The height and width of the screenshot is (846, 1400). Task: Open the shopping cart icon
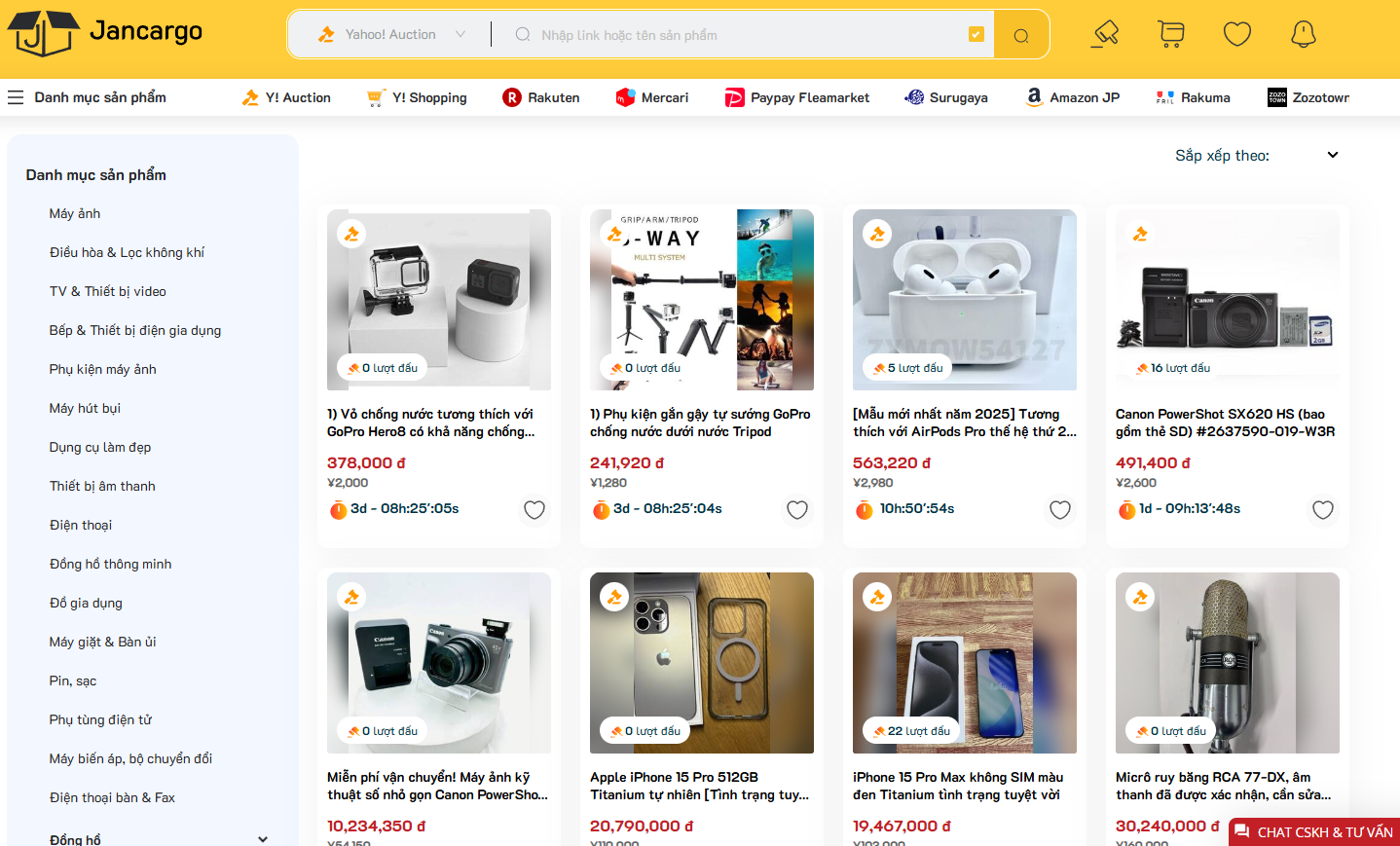1171,34
